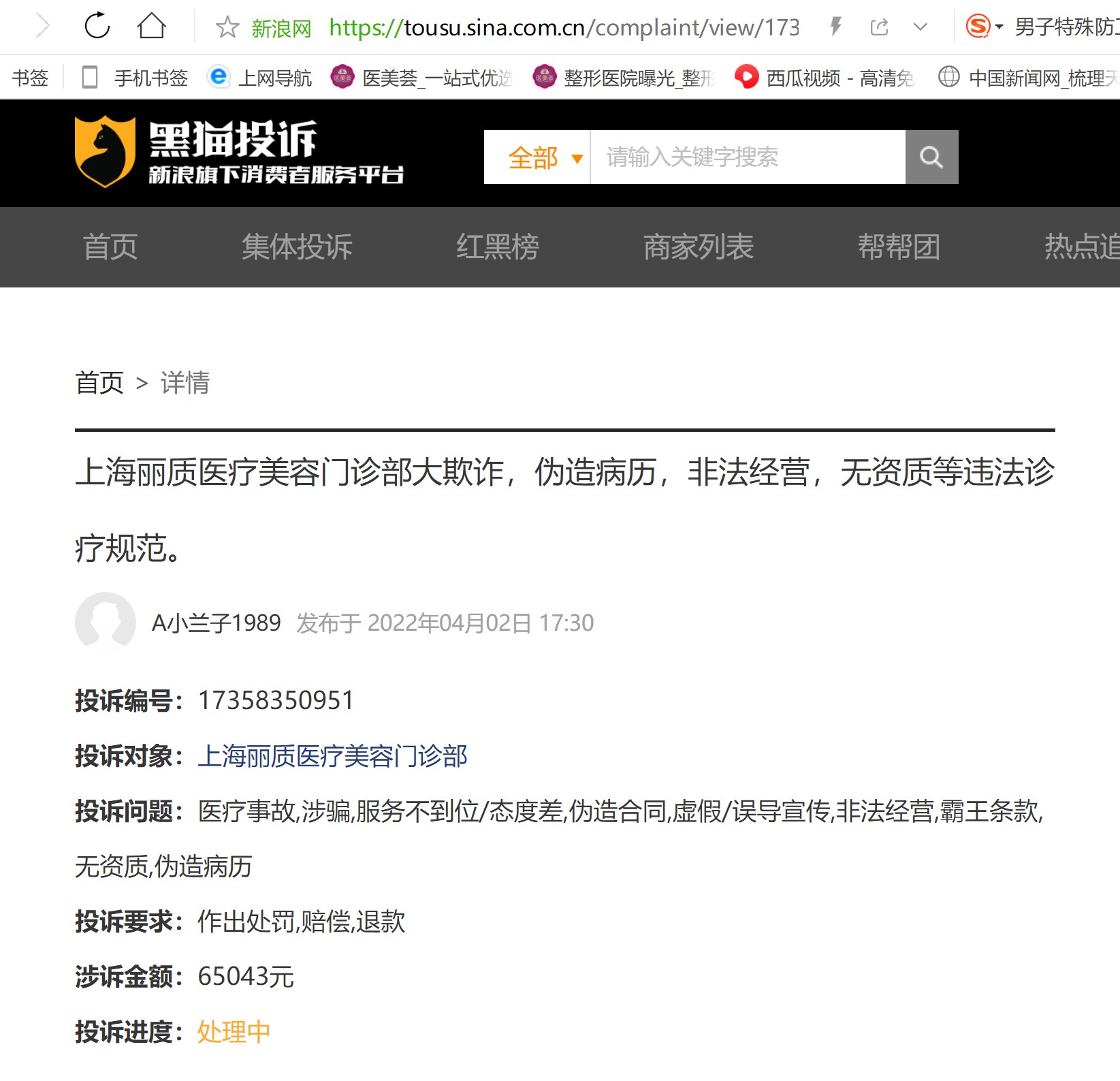Open the 集体投诉 nav tab
1120x1081 pixels.
297,247
